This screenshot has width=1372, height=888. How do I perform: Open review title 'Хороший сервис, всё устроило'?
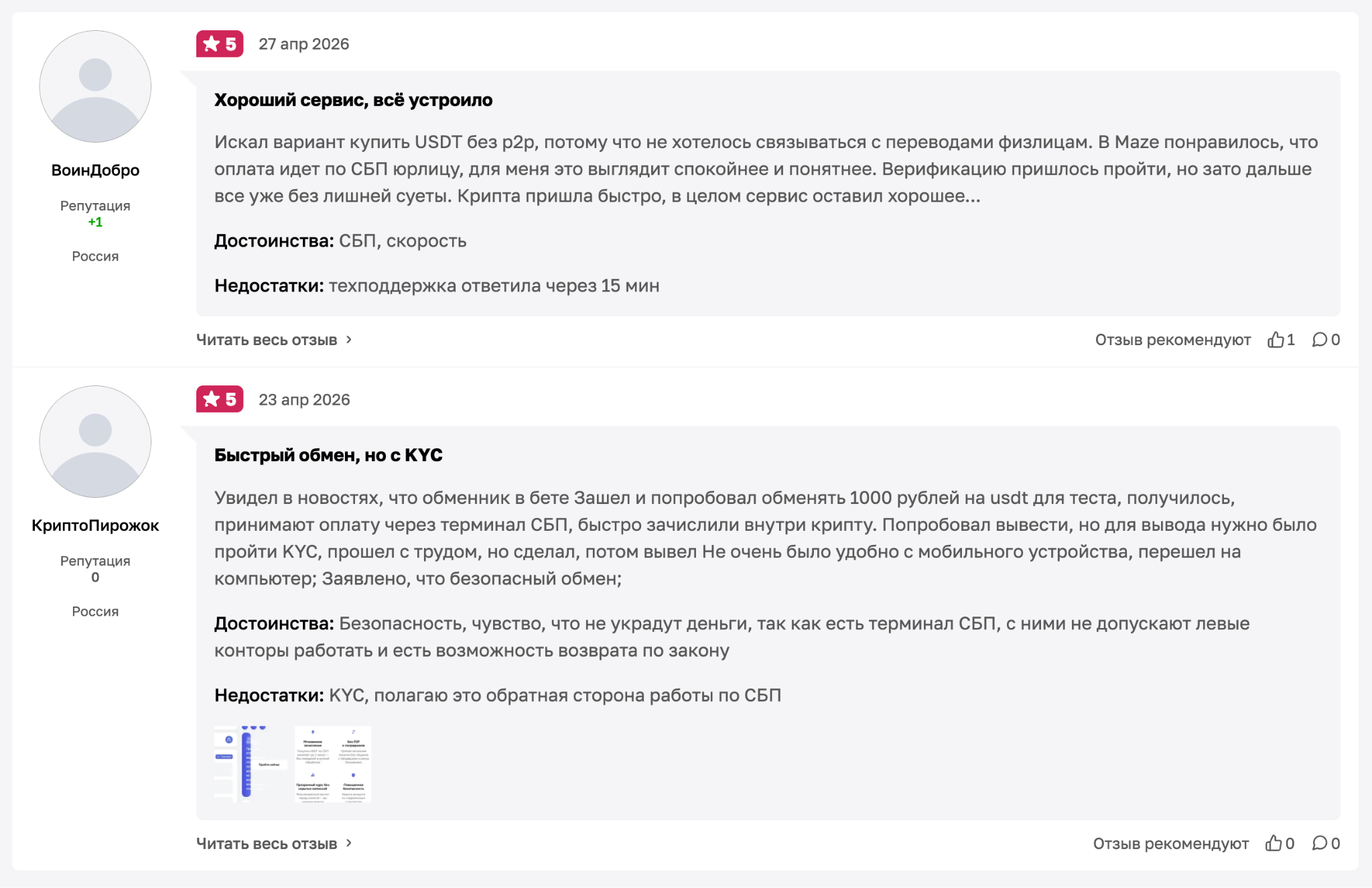pos(353,100)
